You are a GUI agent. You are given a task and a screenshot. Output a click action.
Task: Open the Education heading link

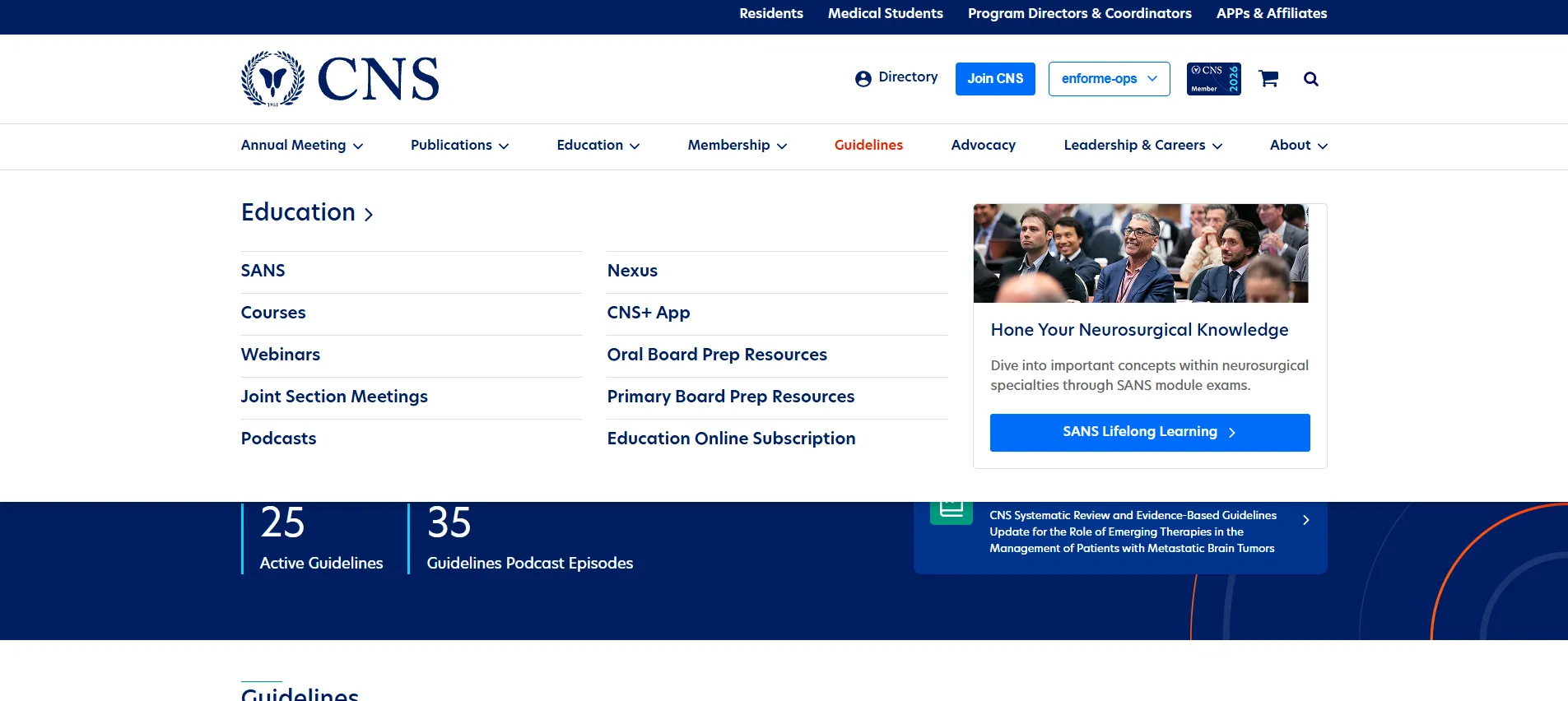(x=307, y=212)
